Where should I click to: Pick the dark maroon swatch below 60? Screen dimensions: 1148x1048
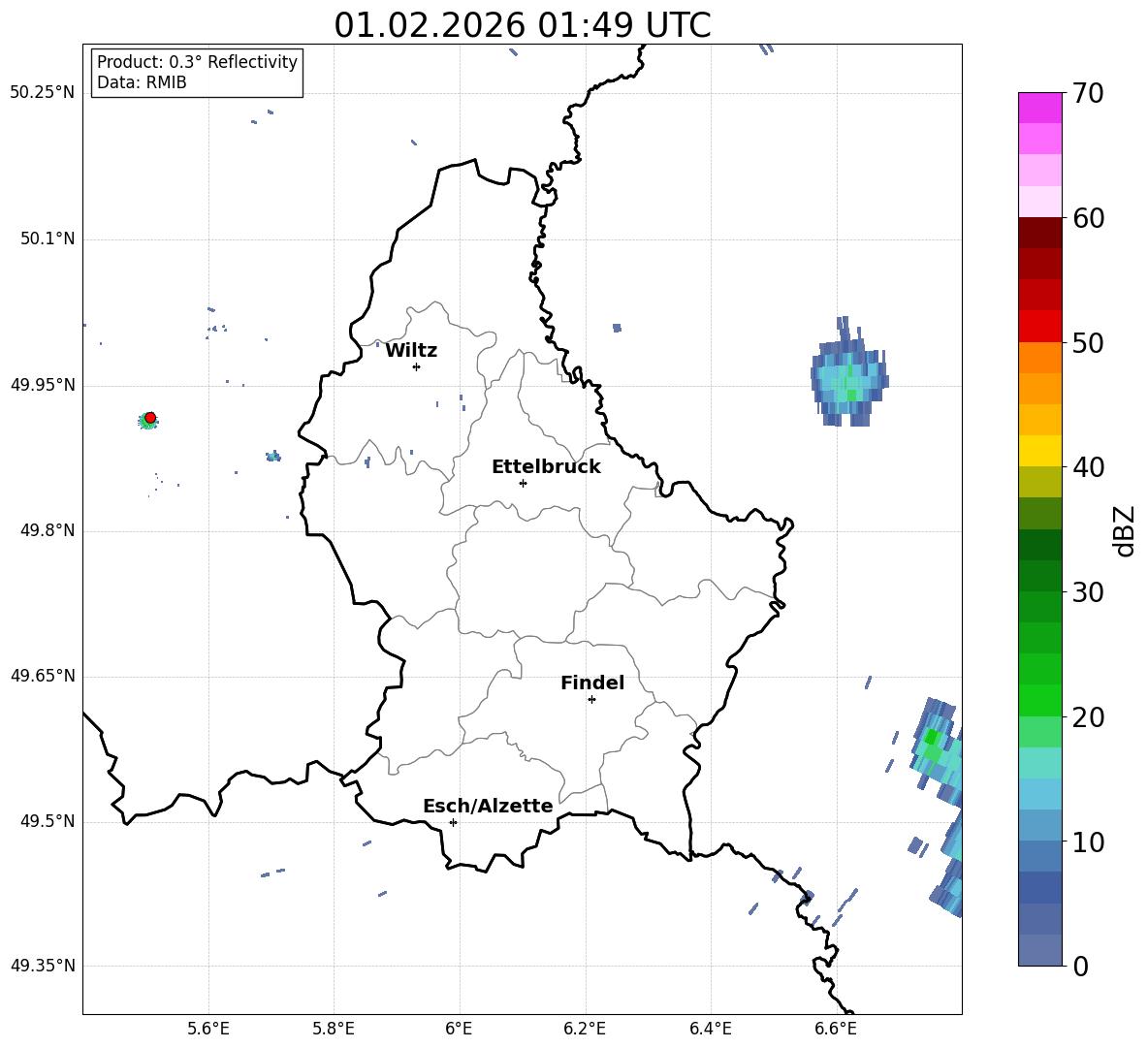click(x=1039, y=233)
